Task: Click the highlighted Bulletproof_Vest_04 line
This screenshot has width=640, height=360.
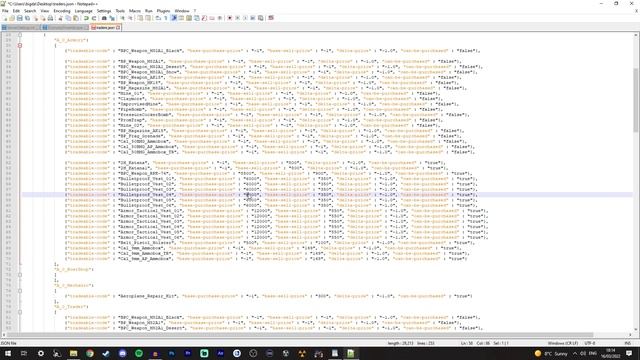Action: [x=327, y=195]
